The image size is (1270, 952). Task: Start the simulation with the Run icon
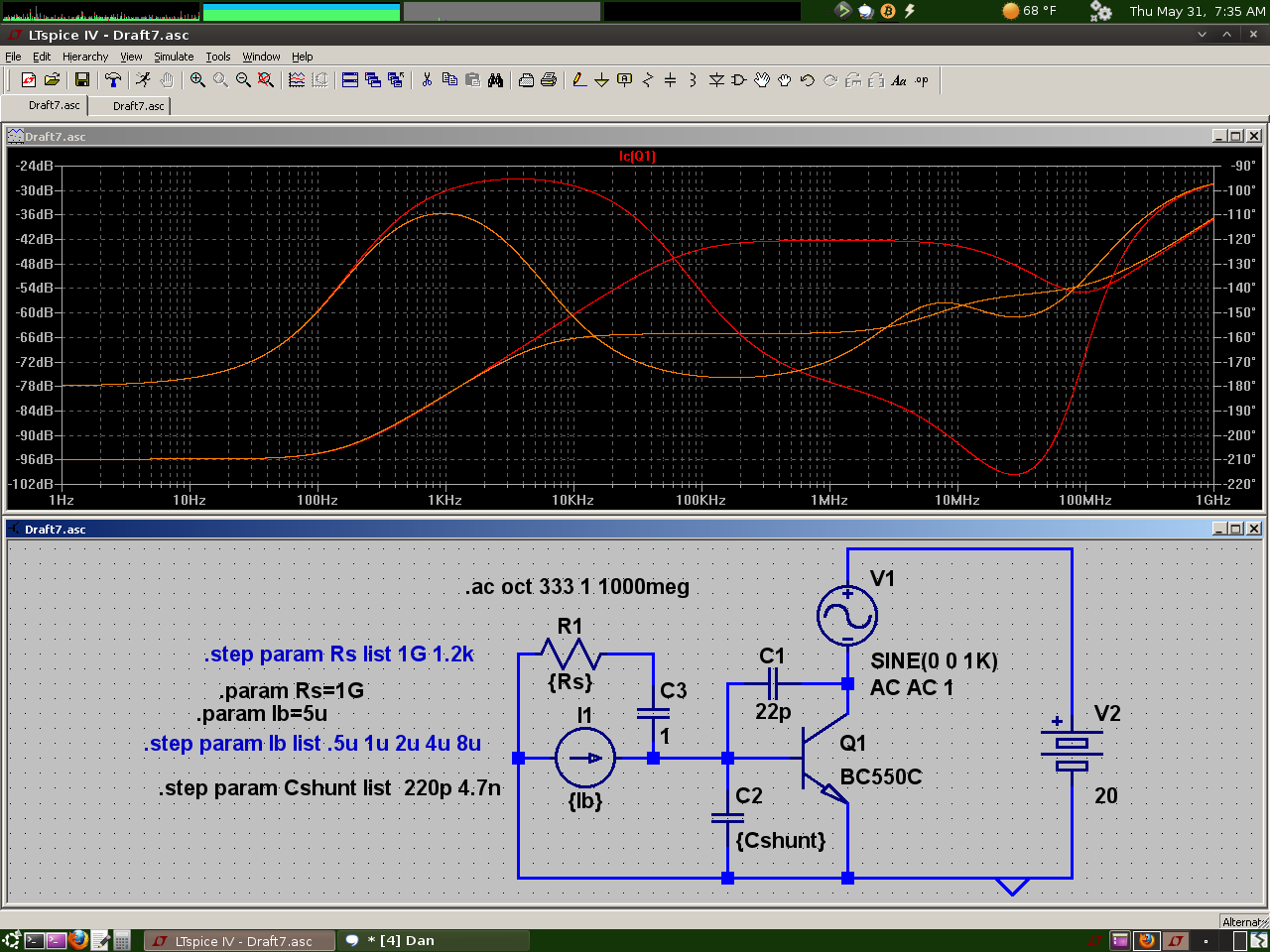pos(144,80)
